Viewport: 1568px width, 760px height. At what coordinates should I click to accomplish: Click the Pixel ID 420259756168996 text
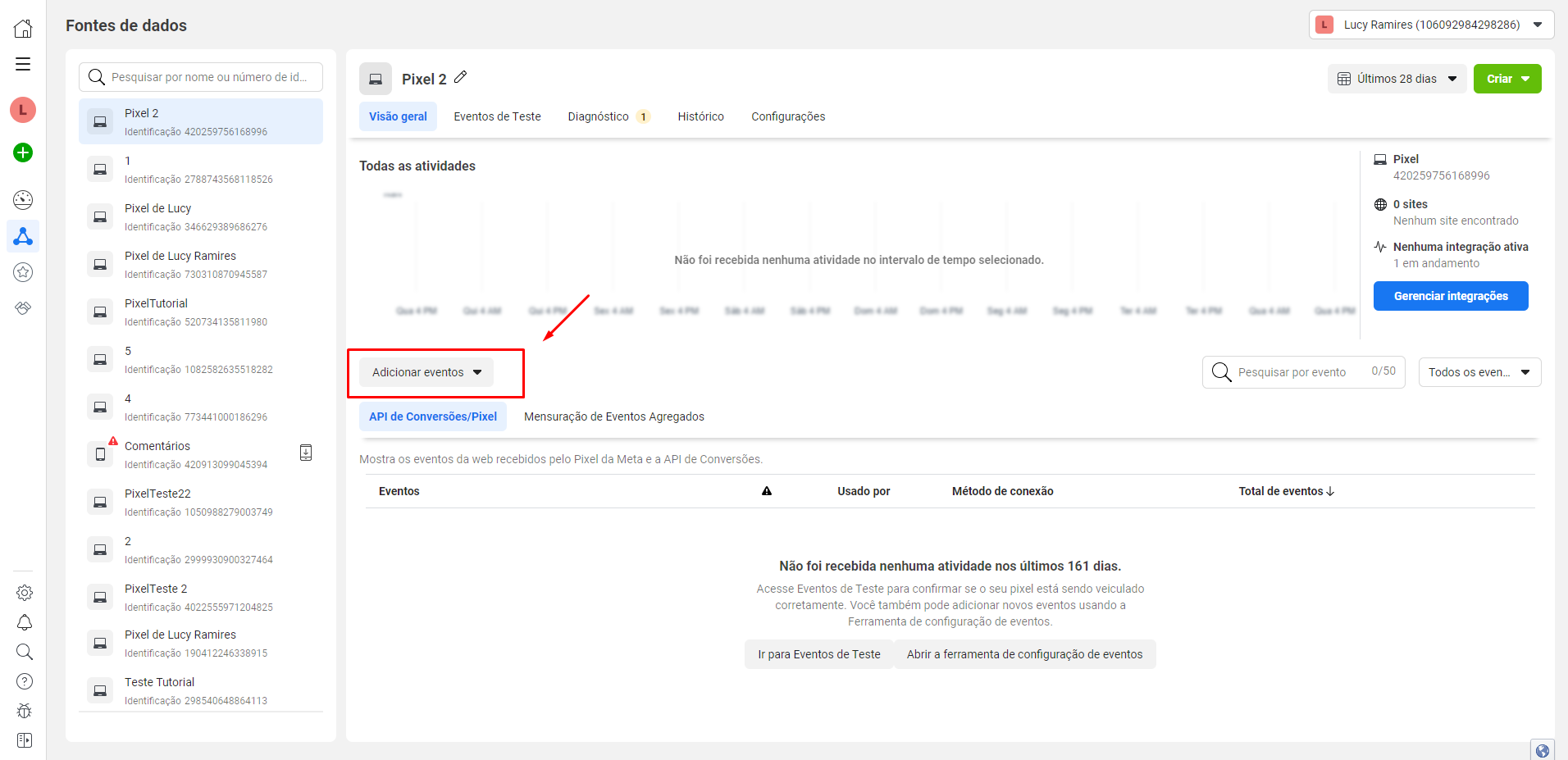[1441, 175]
